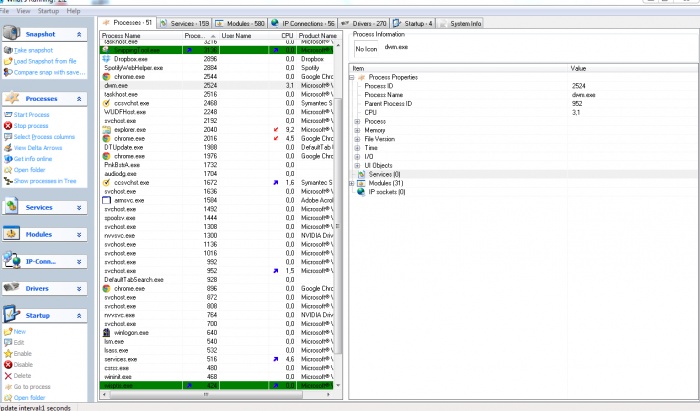Click the Take snapshot link
The width and height of the screenshot is (700, 411).
pyautogui.click(x=33, y=50)
